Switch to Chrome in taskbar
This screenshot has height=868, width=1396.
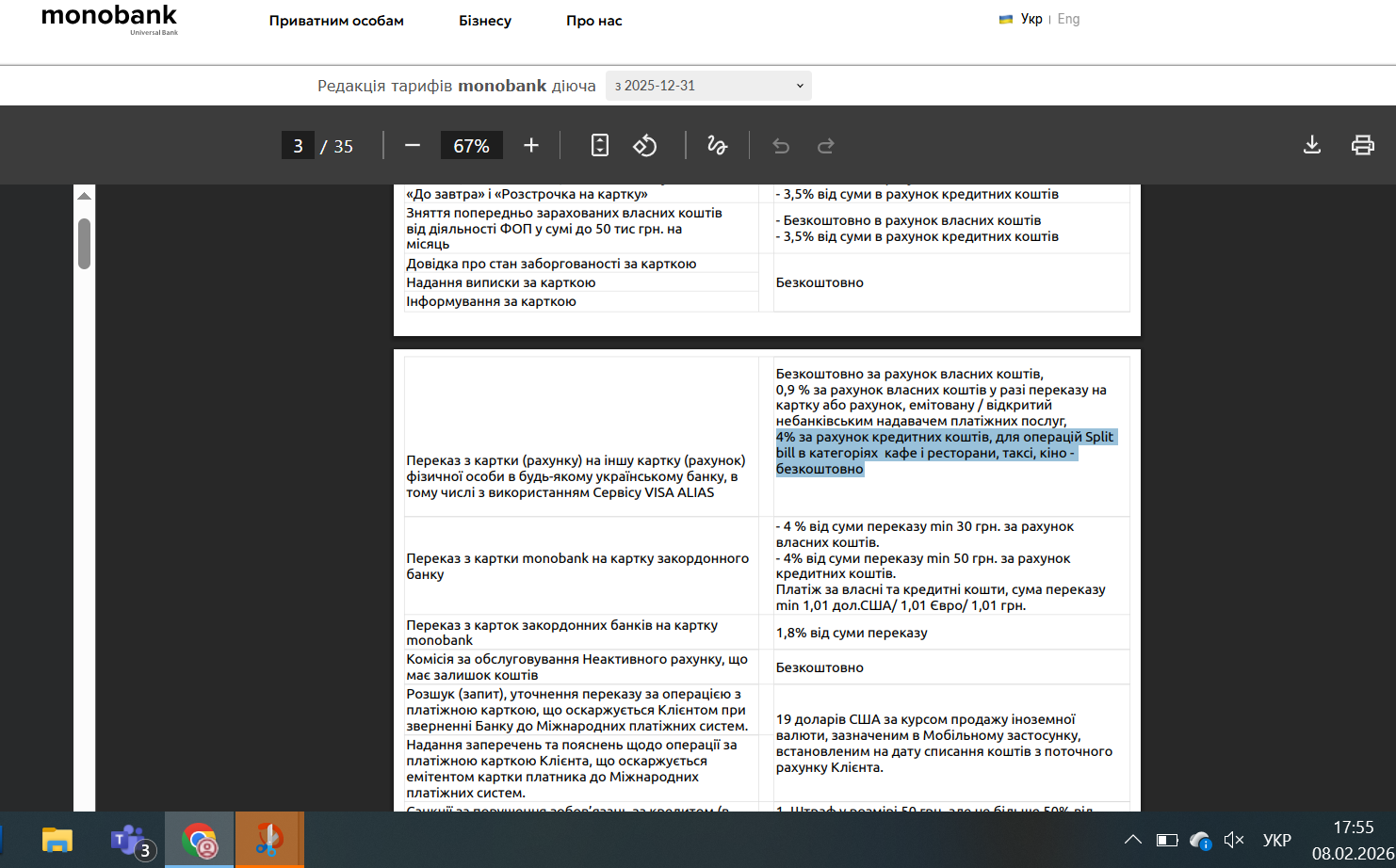click(200, 840)
